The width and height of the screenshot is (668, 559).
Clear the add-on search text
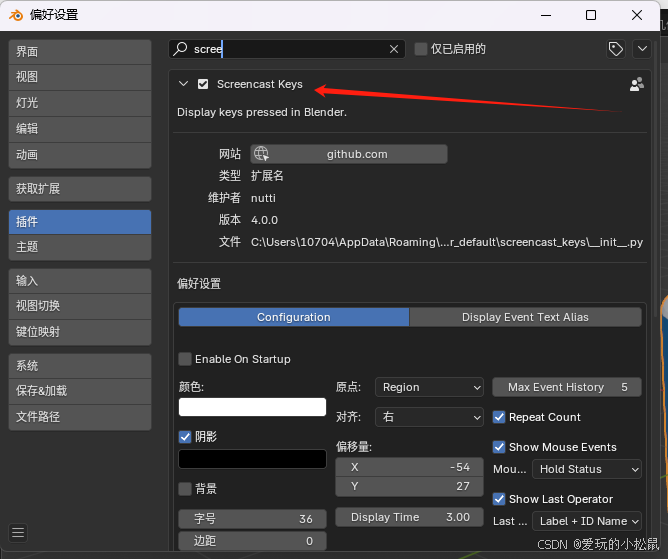[x=394, y=49]
